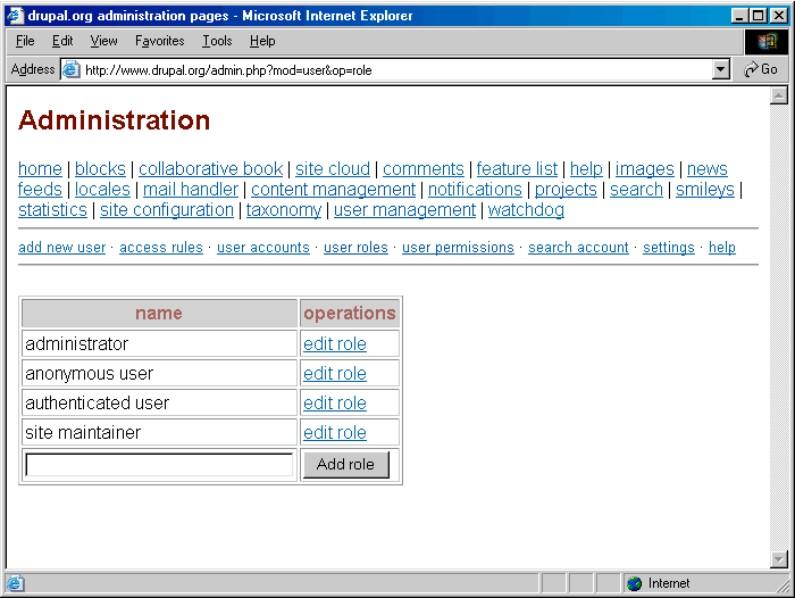Open the mail handler link
The image size is (795, 599).
tap(191, 190)
